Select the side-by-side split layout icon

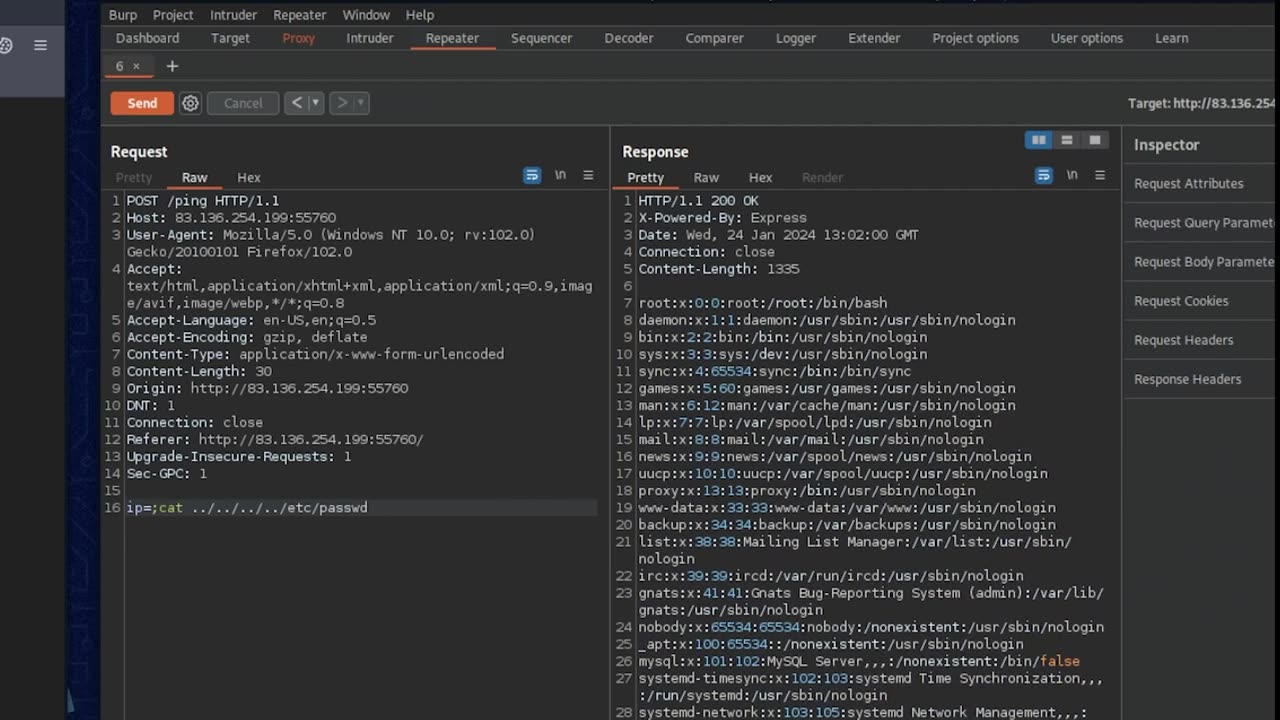point(1039,140)
